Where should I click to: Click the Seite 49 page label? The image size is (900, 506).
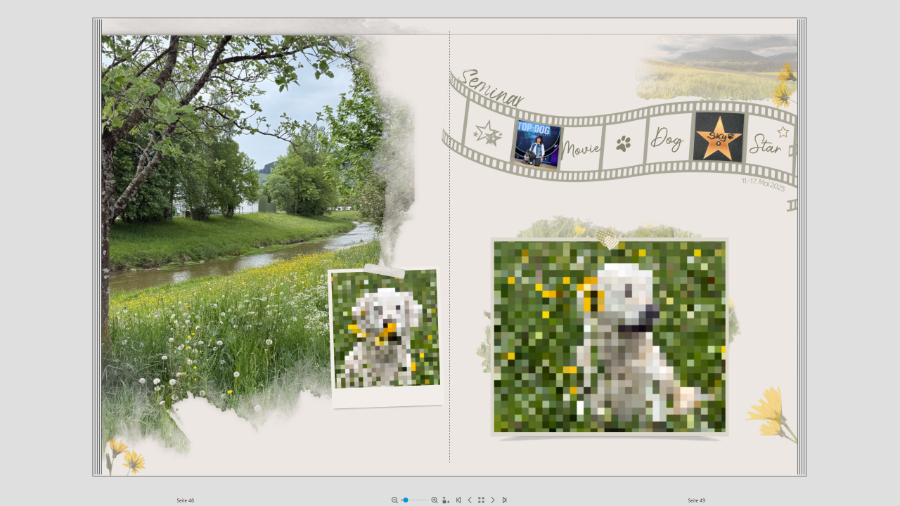697,499
